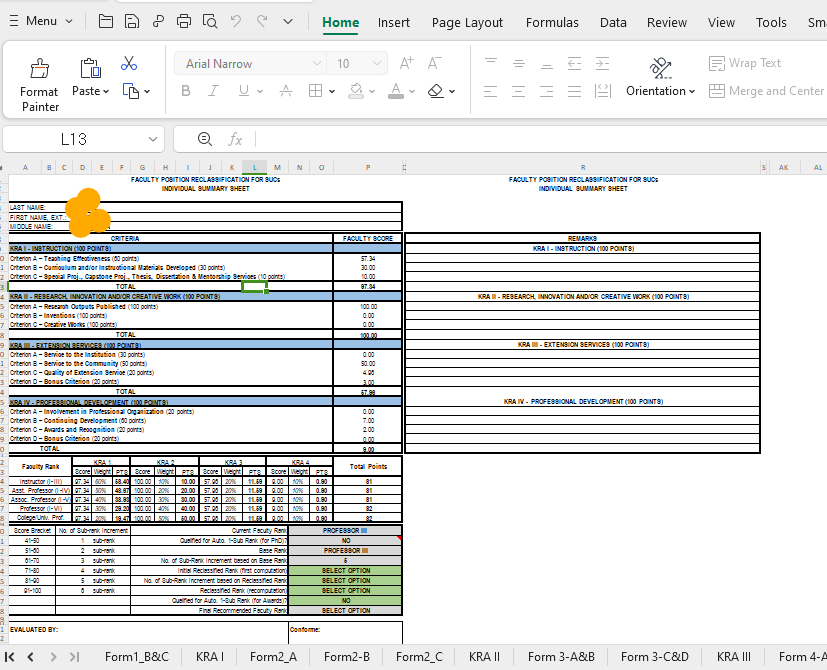Select column P header
The height and width of the screenshot is (670, 827).
pos(368,167)
